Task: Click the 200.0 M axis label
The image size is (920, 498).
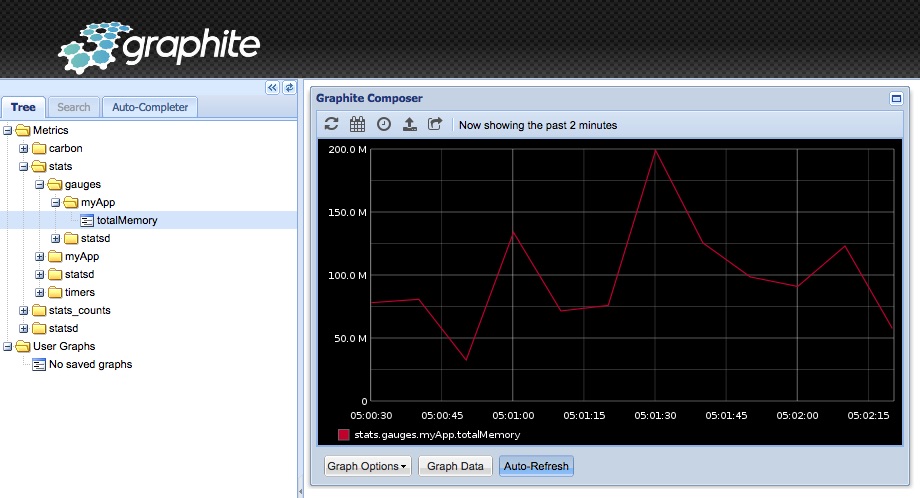Action: [x=347, y=150]
